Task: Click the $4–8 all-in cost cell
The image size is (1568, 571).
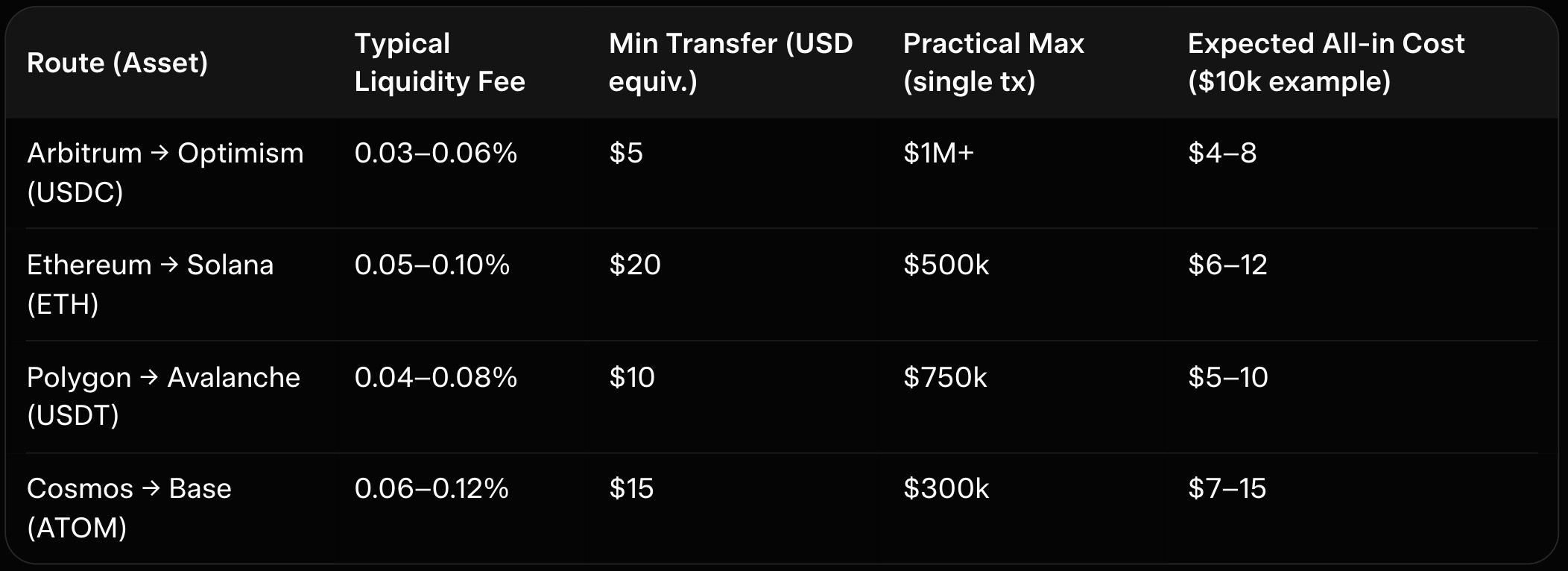Action: tap(1222, 154)
